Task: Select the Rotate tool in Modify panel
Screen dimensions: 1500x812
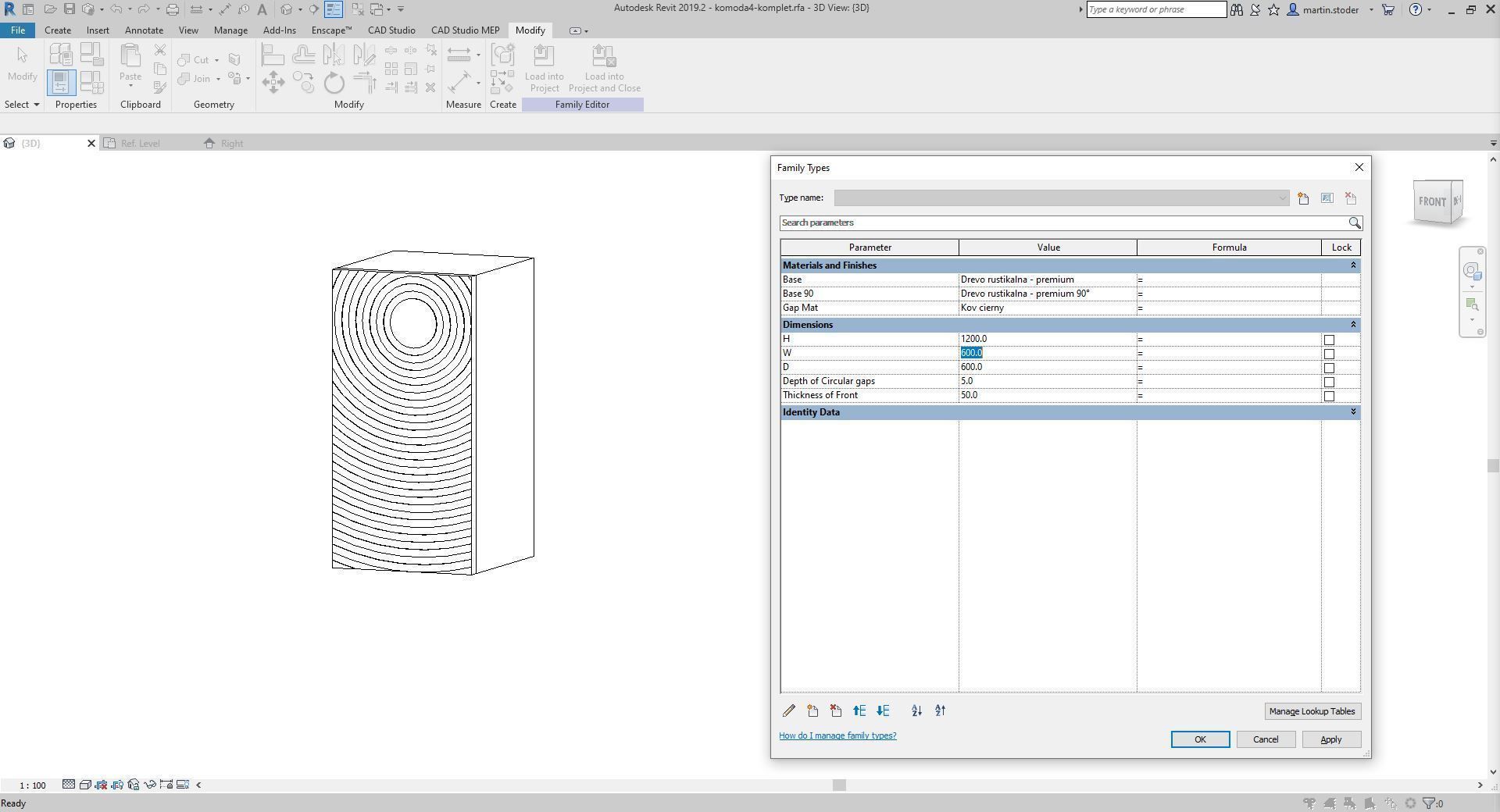Action: (334, 82)
